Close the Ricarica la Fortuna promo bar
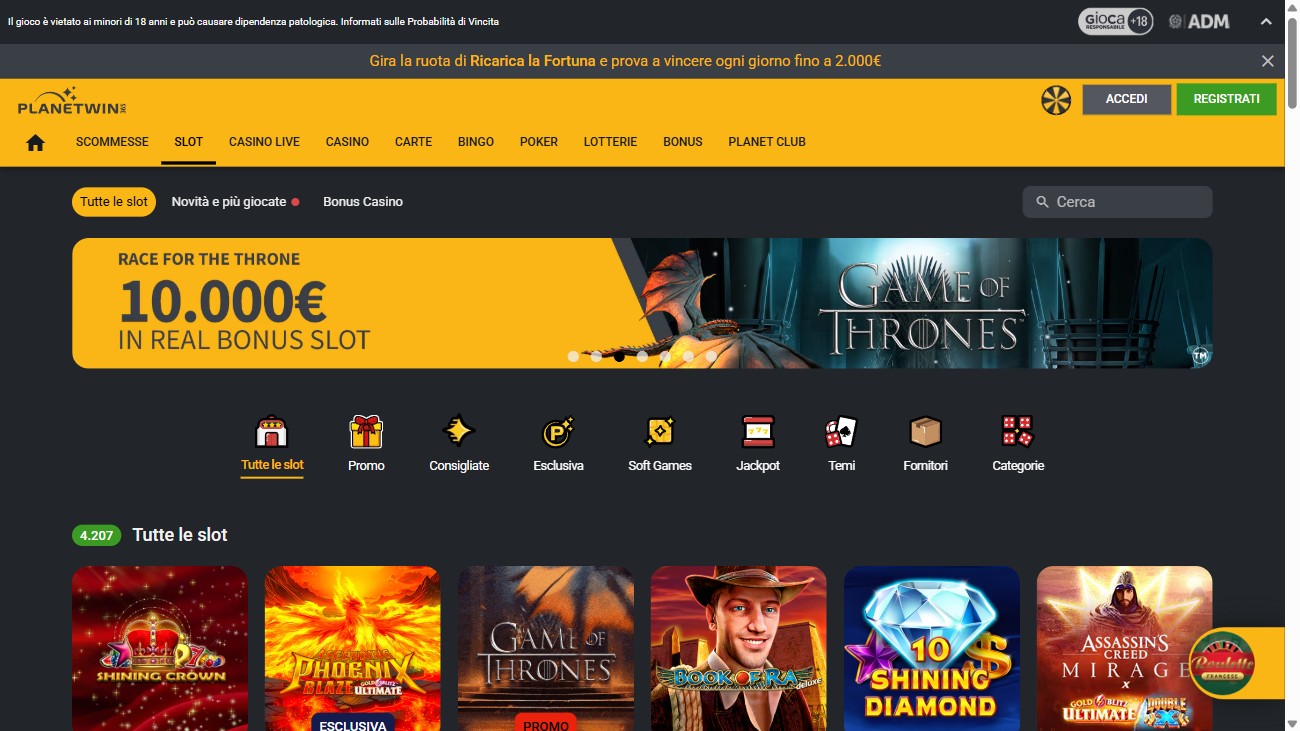The image size is (1300, 731). point(1268,61)
